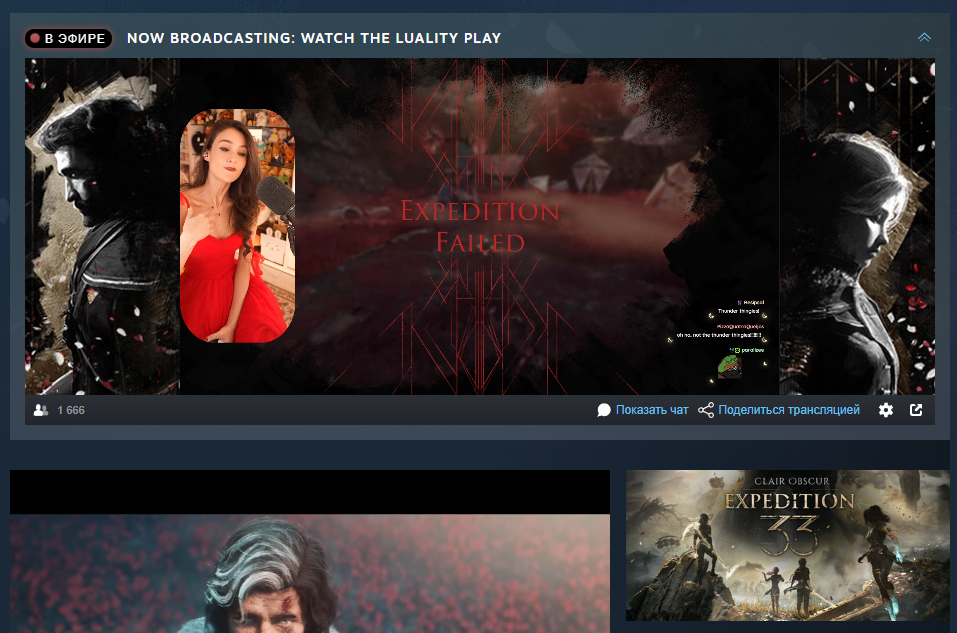The height and width of the screenshot is (633, 957).
Task: Click the Now Broadcasting title text
Action: pos(314,38)
